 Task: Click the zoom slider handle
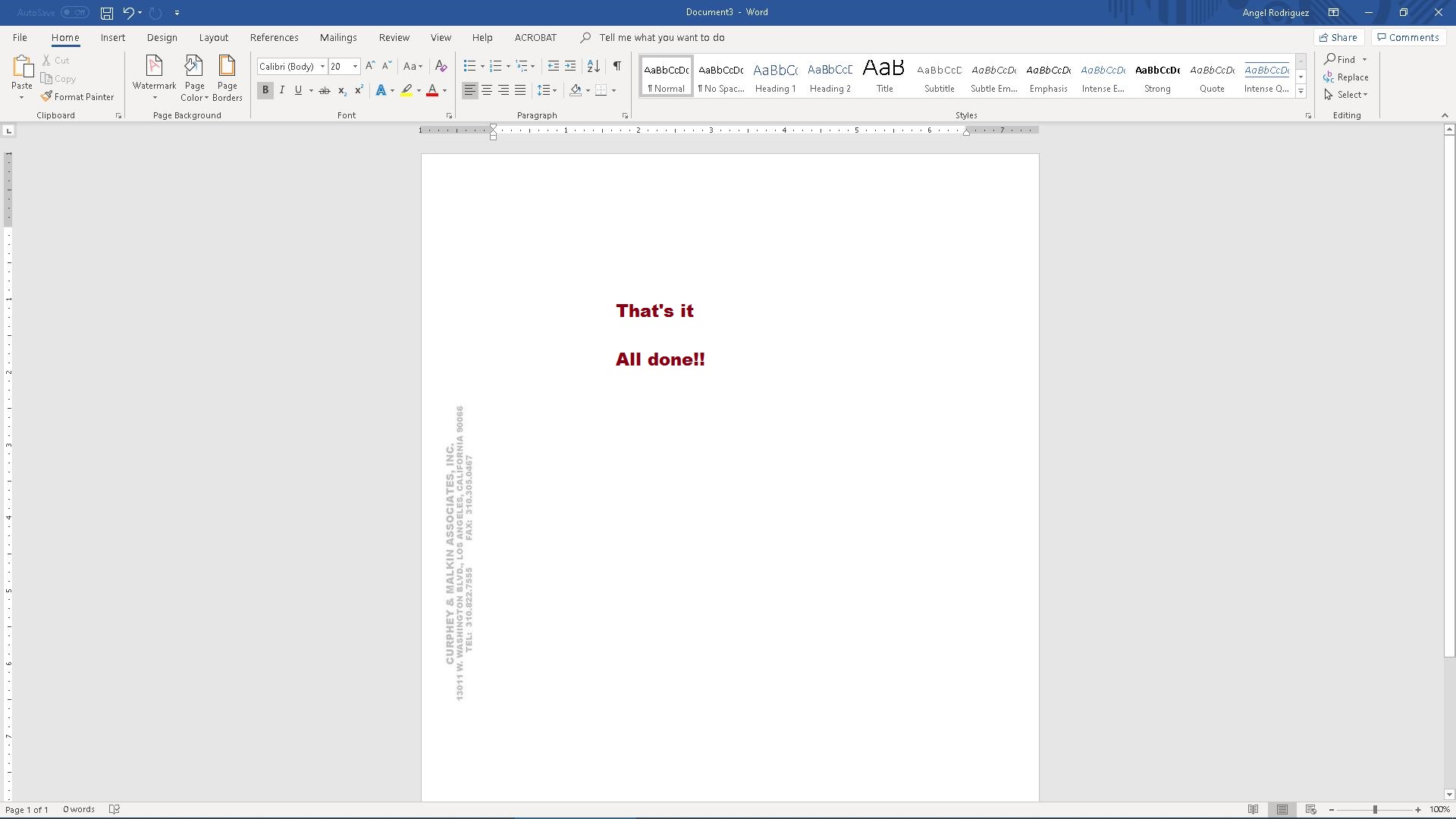coord(1374,810)
